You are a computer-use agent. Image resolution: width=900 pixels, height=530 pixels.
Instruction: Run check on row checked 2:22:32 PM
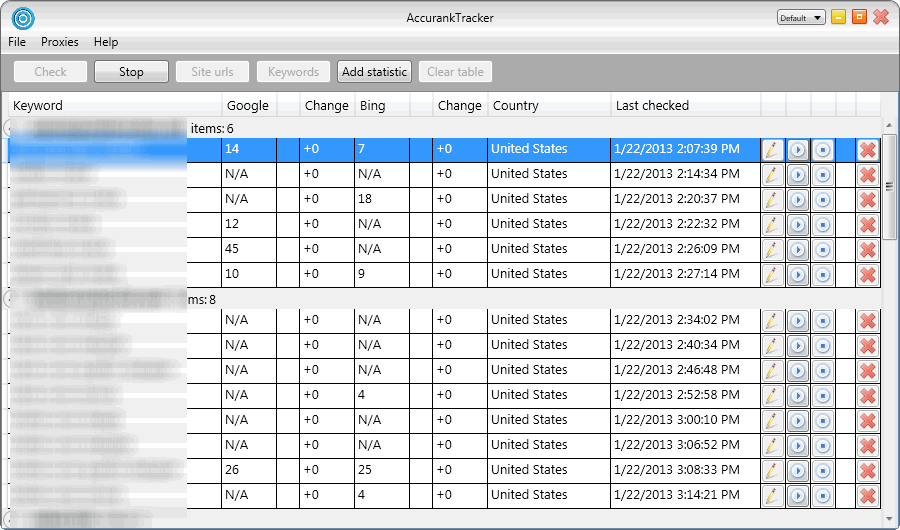pos(797,225)
